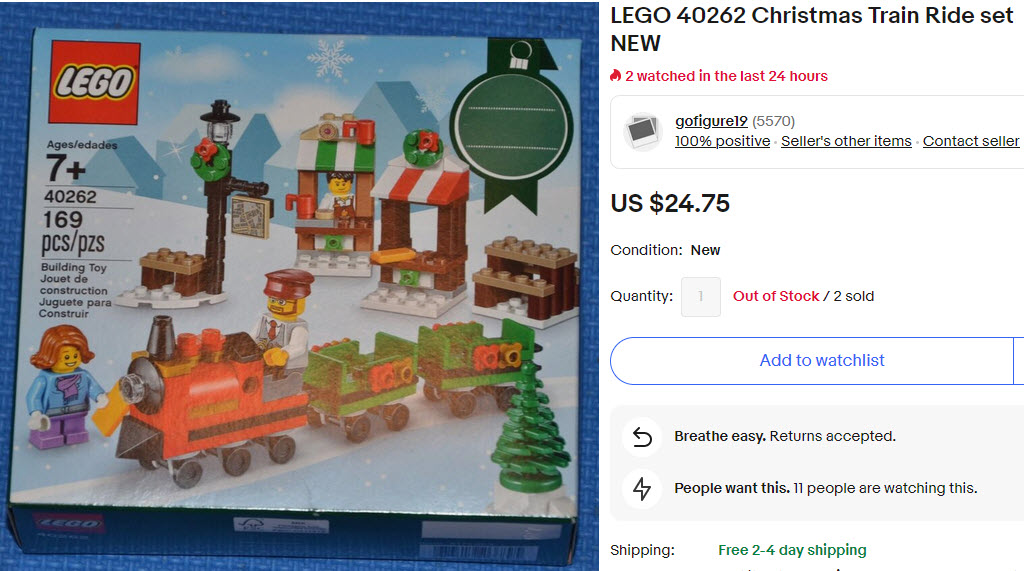Click the red flame watched icon

point(615,76)
